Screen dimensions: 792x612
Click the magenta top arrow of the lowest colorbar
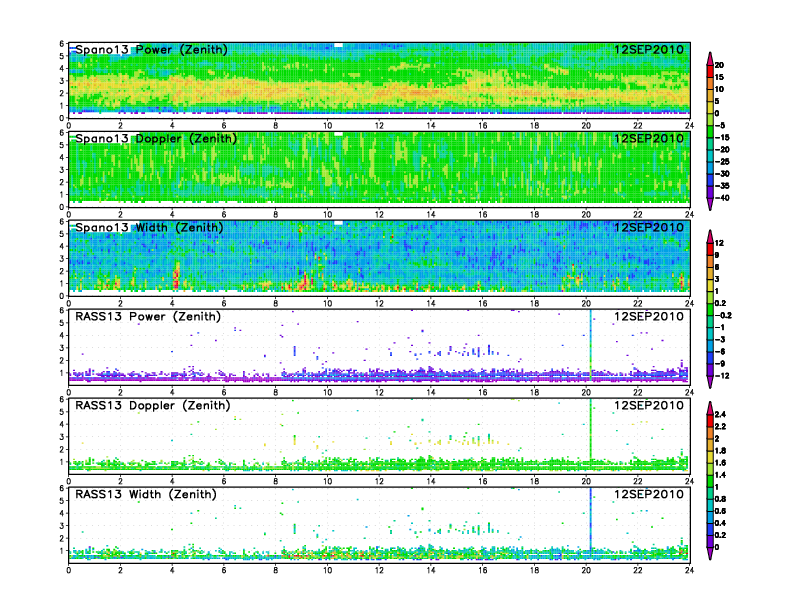coord(710,408)
